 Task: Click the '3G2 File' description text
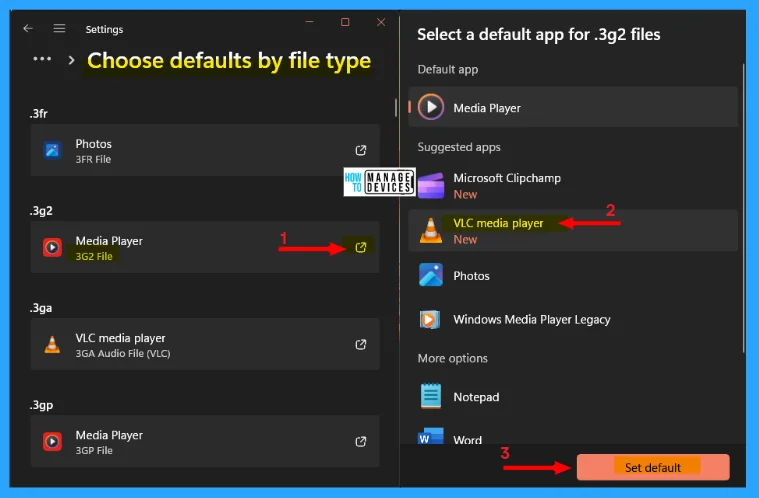pos(94,257)
